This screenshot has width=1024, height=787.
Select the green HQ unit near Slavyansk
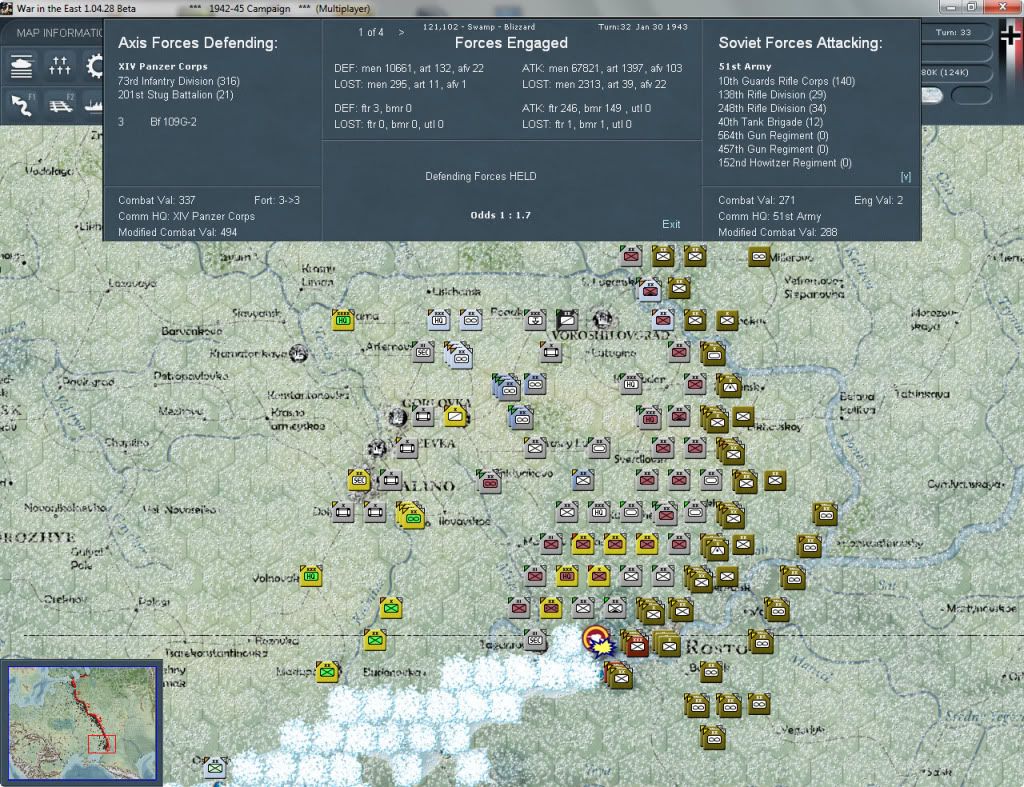(342, 319)
